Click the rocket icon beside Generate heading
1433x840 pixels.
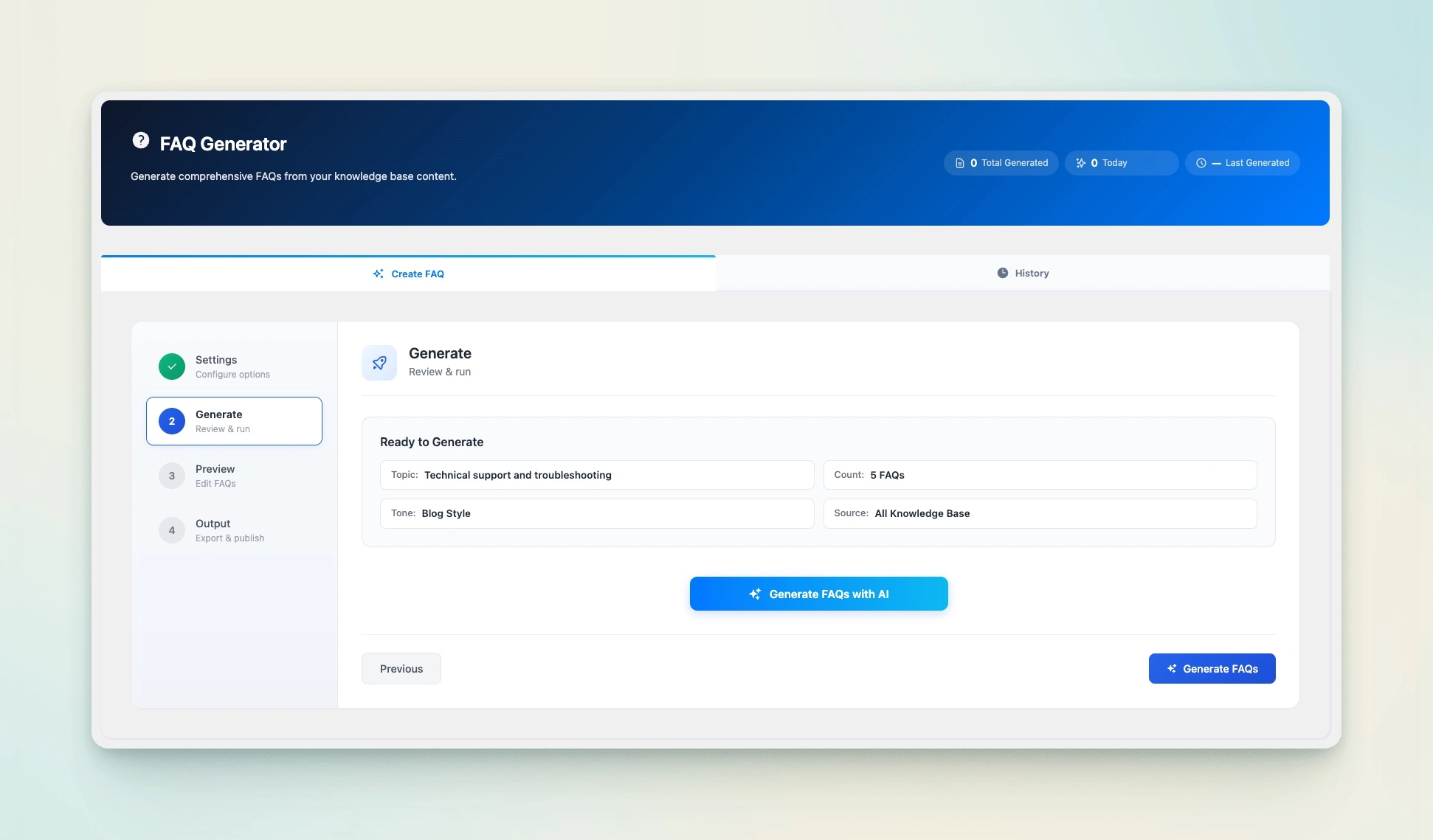379,363
